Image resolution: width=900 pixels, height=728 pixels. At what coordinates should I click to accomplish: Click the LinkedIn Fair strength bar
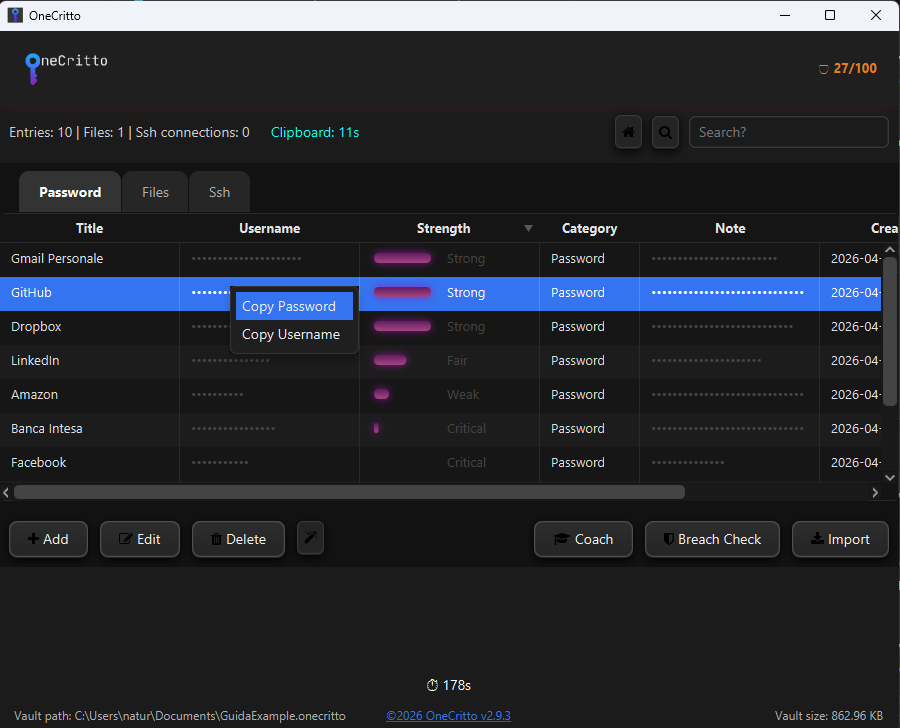click(x=390, y=360)
